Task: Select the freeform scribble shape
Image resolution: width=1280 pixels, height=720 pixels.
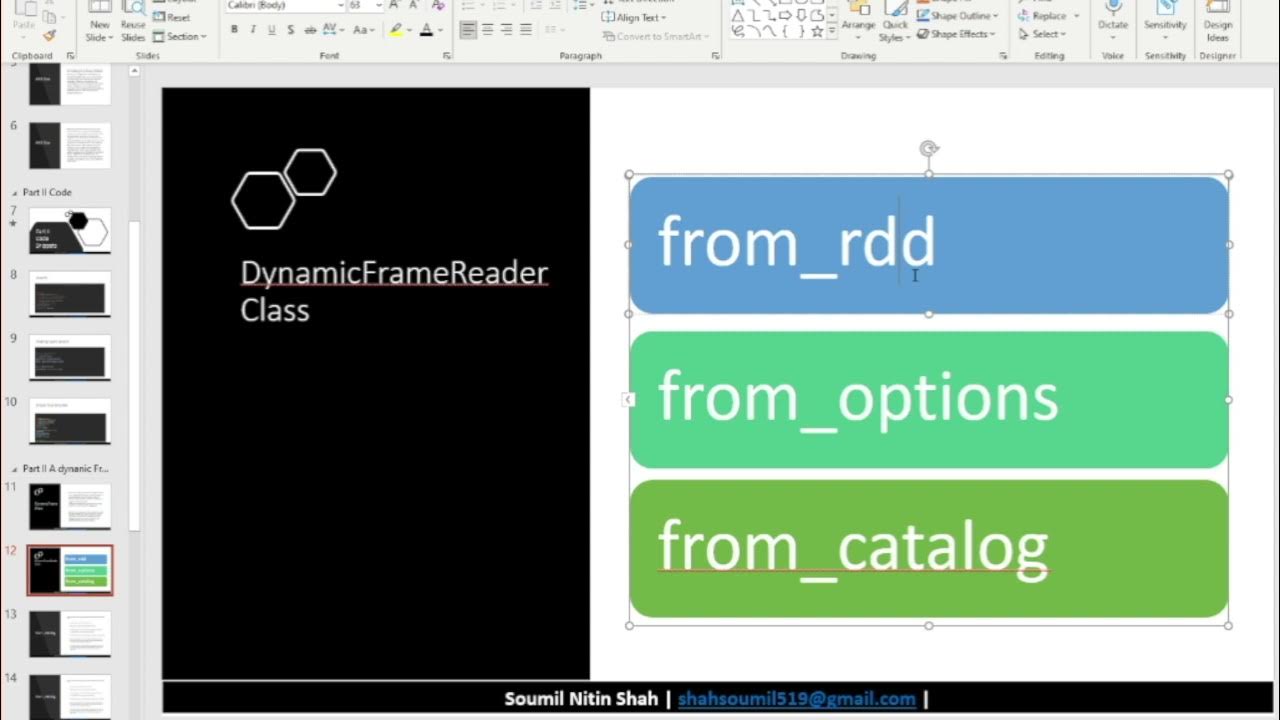Action: (x=738, y=31)
